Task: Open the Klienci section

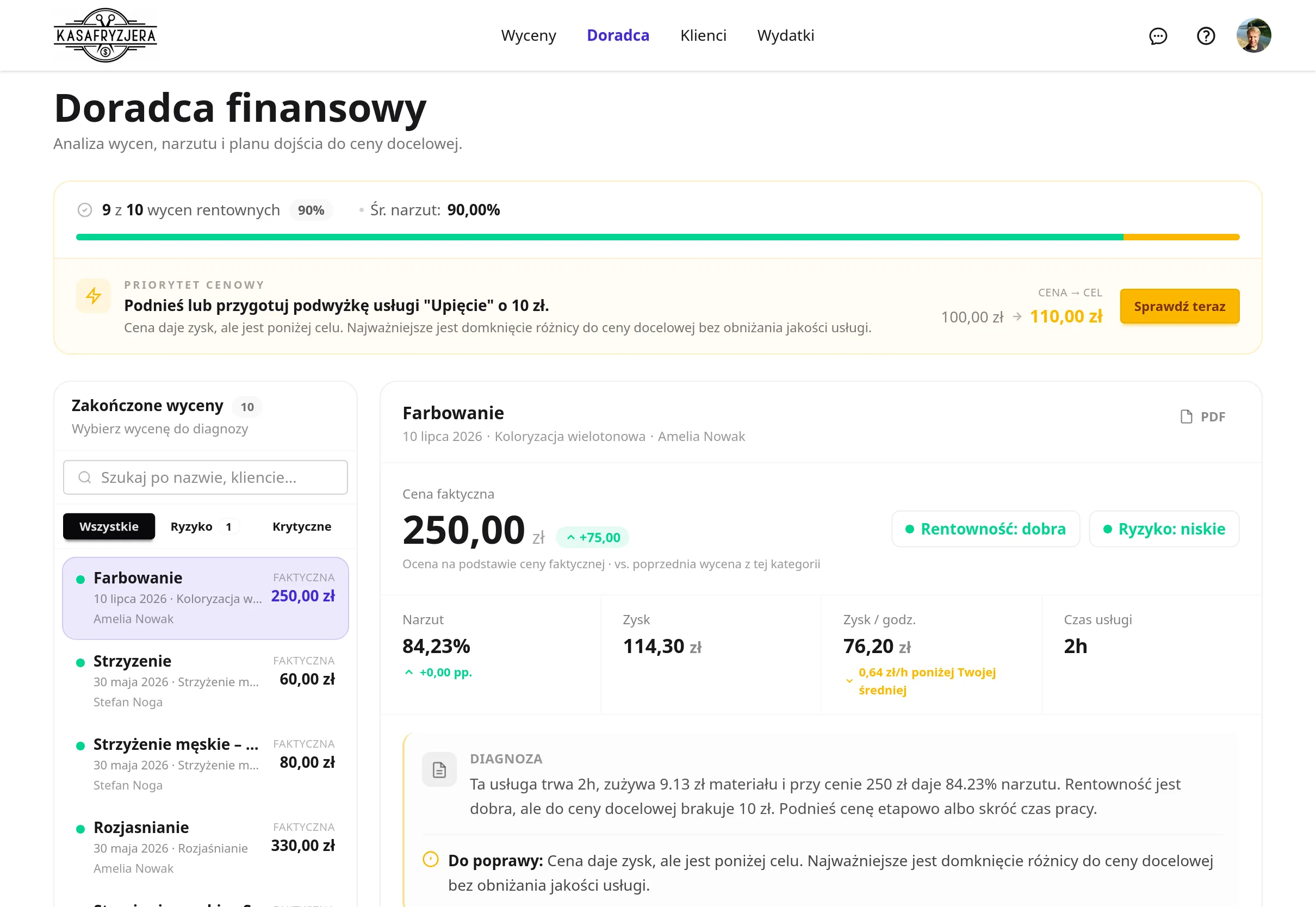Action: pyautogui.click(x=703, y=35)
